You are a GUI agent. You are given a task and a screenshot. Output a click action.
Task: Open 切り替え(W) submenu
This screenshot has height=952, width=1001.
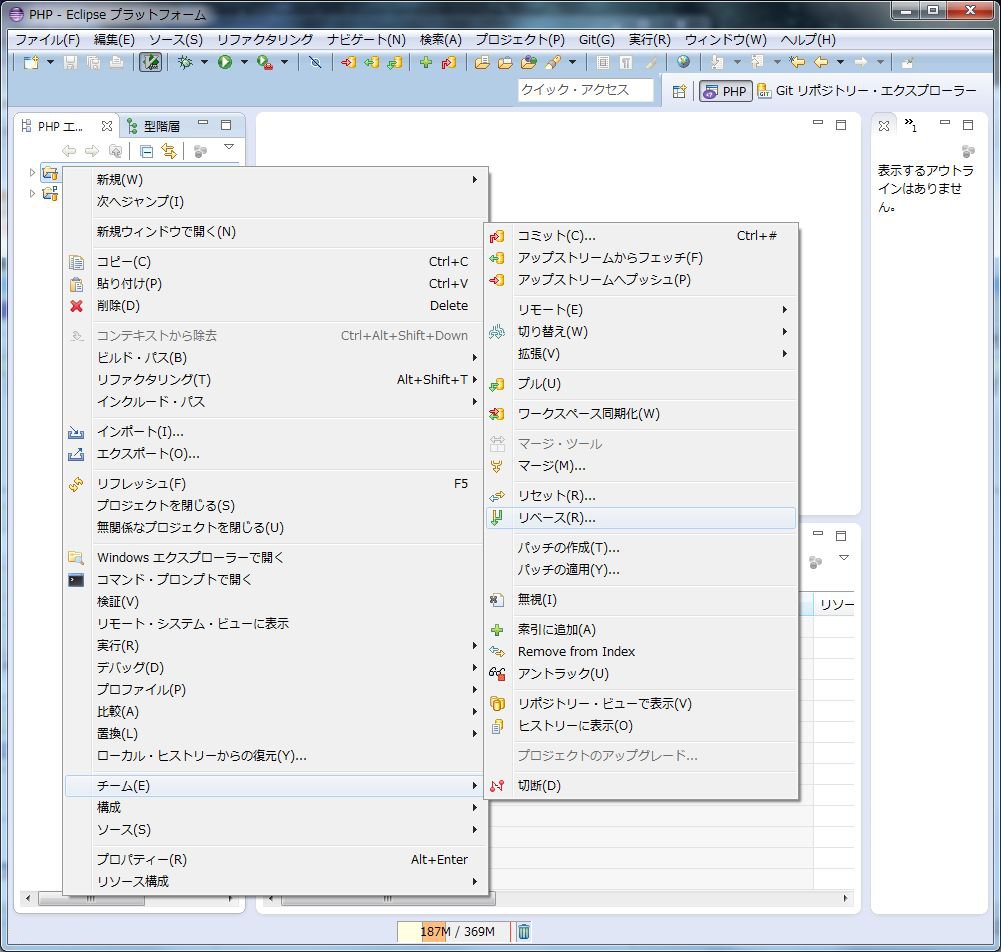(x=641, y=332)
